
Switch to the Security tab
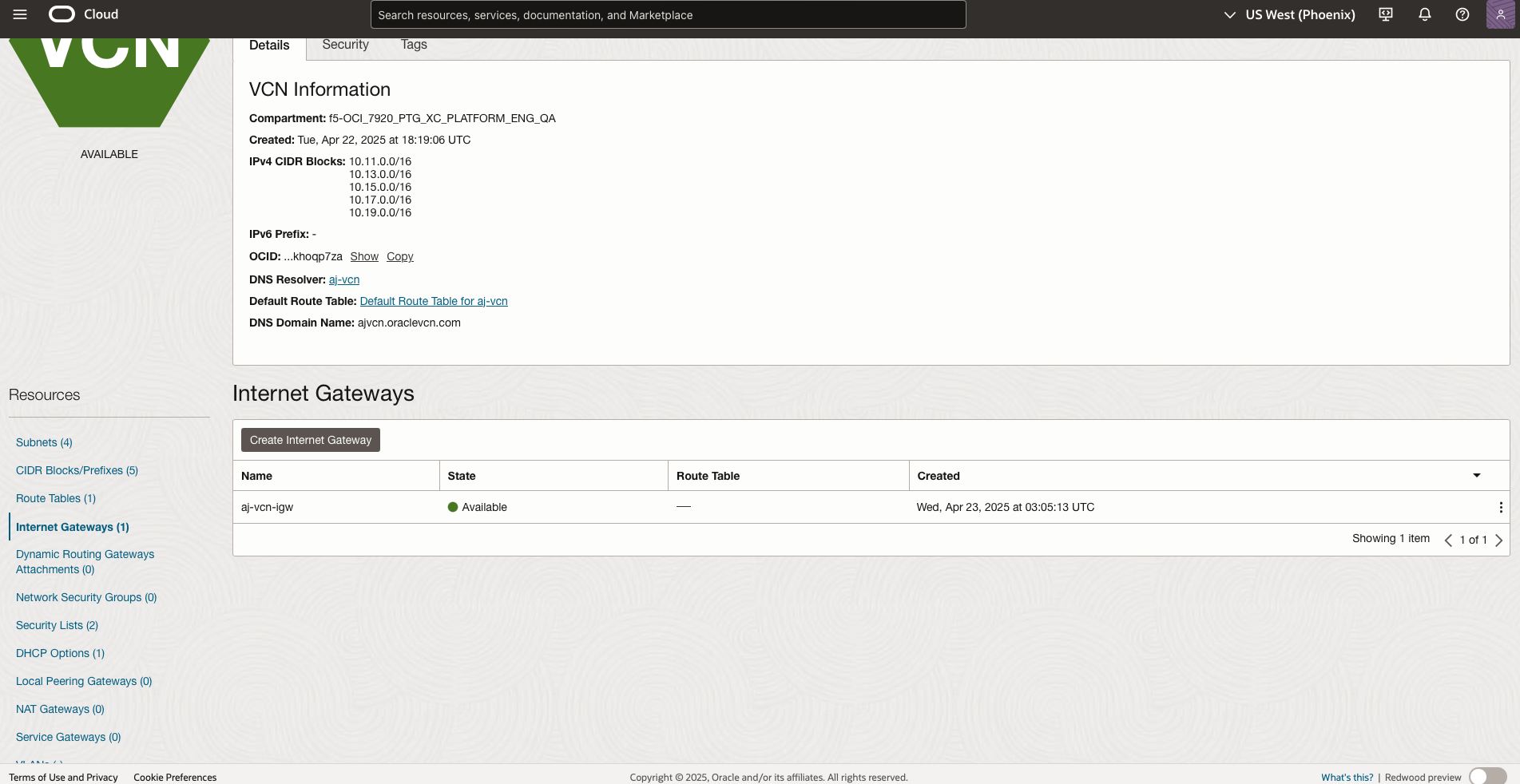point(344,45)
